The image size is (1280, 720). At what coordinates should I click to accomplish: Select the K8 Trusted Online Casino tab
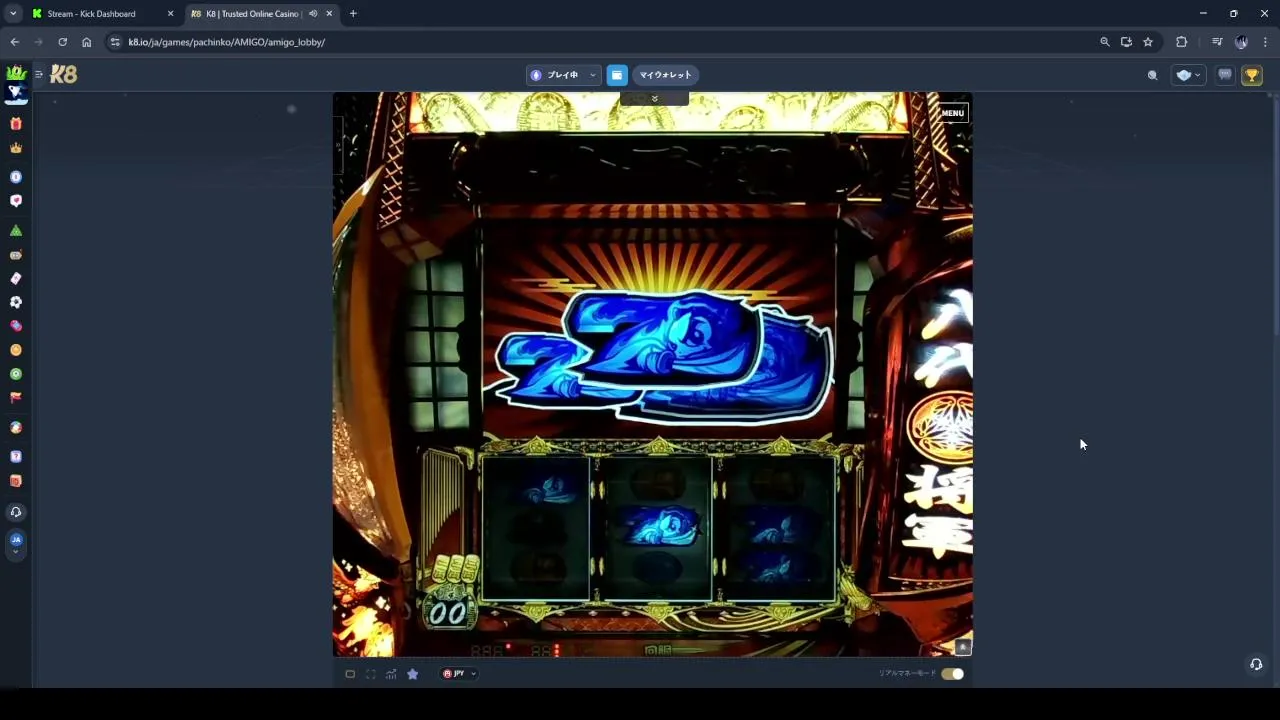[x=251, y=14]
